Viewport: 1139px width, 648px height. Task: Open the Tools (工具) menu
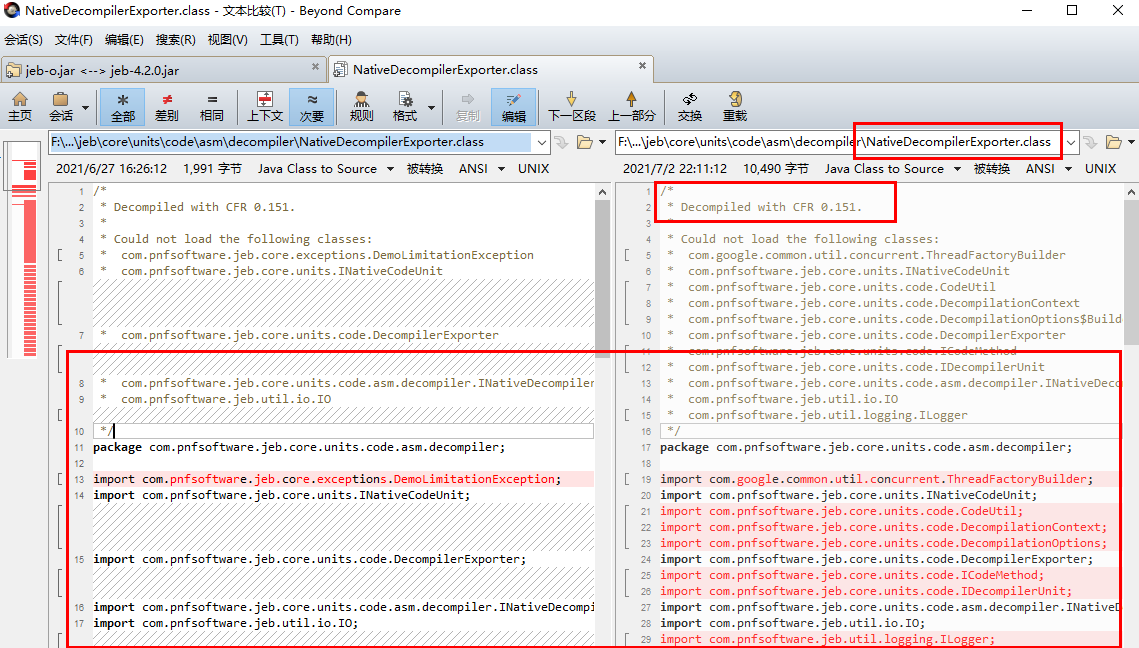[x=279, y=40]
